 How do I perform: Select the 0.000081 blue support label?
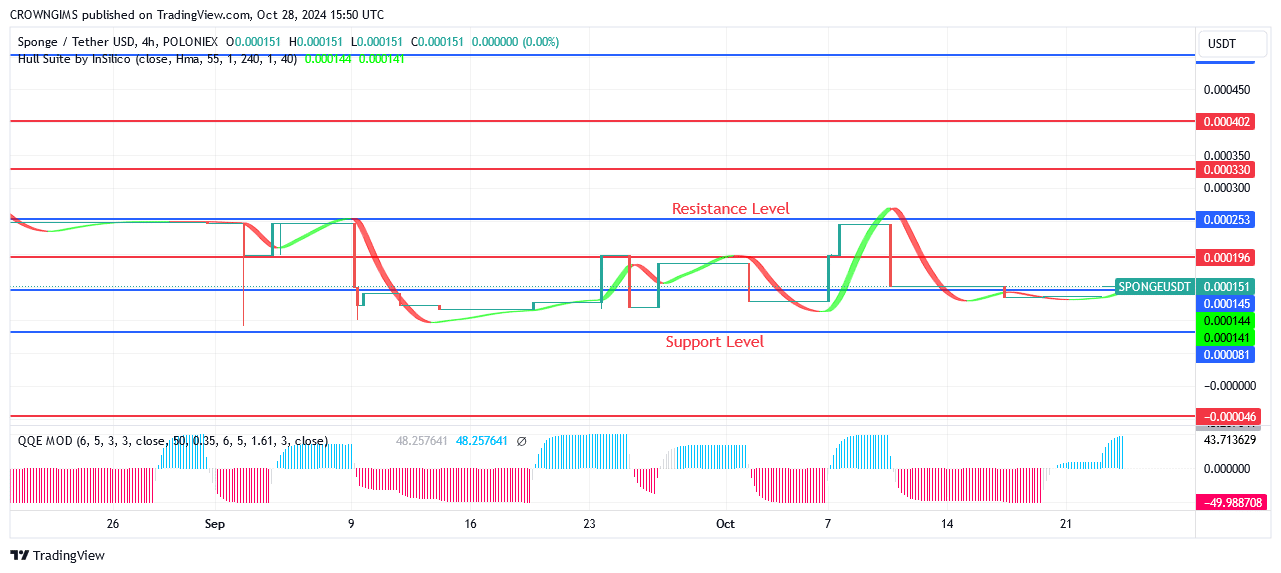tap(1227, 355)
